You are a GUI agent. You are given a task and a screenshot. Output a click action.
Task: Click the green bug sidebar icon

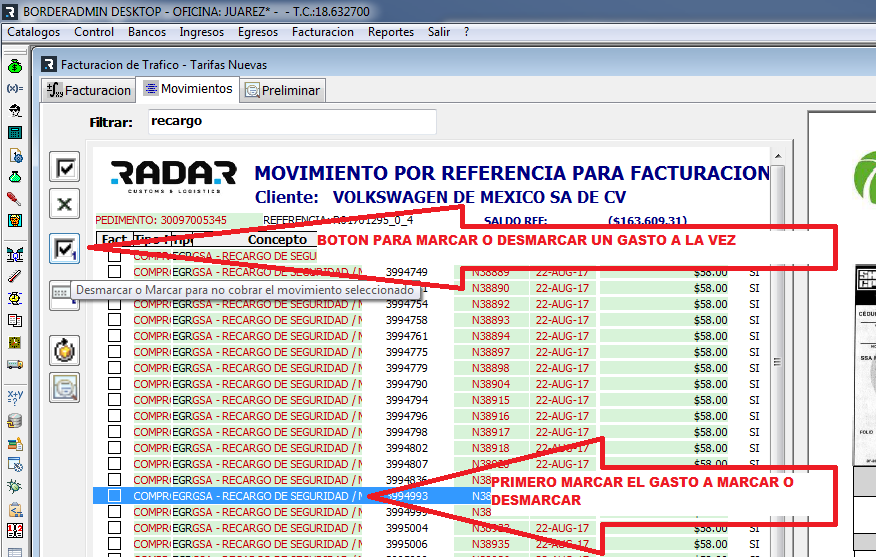click(15, 487)
